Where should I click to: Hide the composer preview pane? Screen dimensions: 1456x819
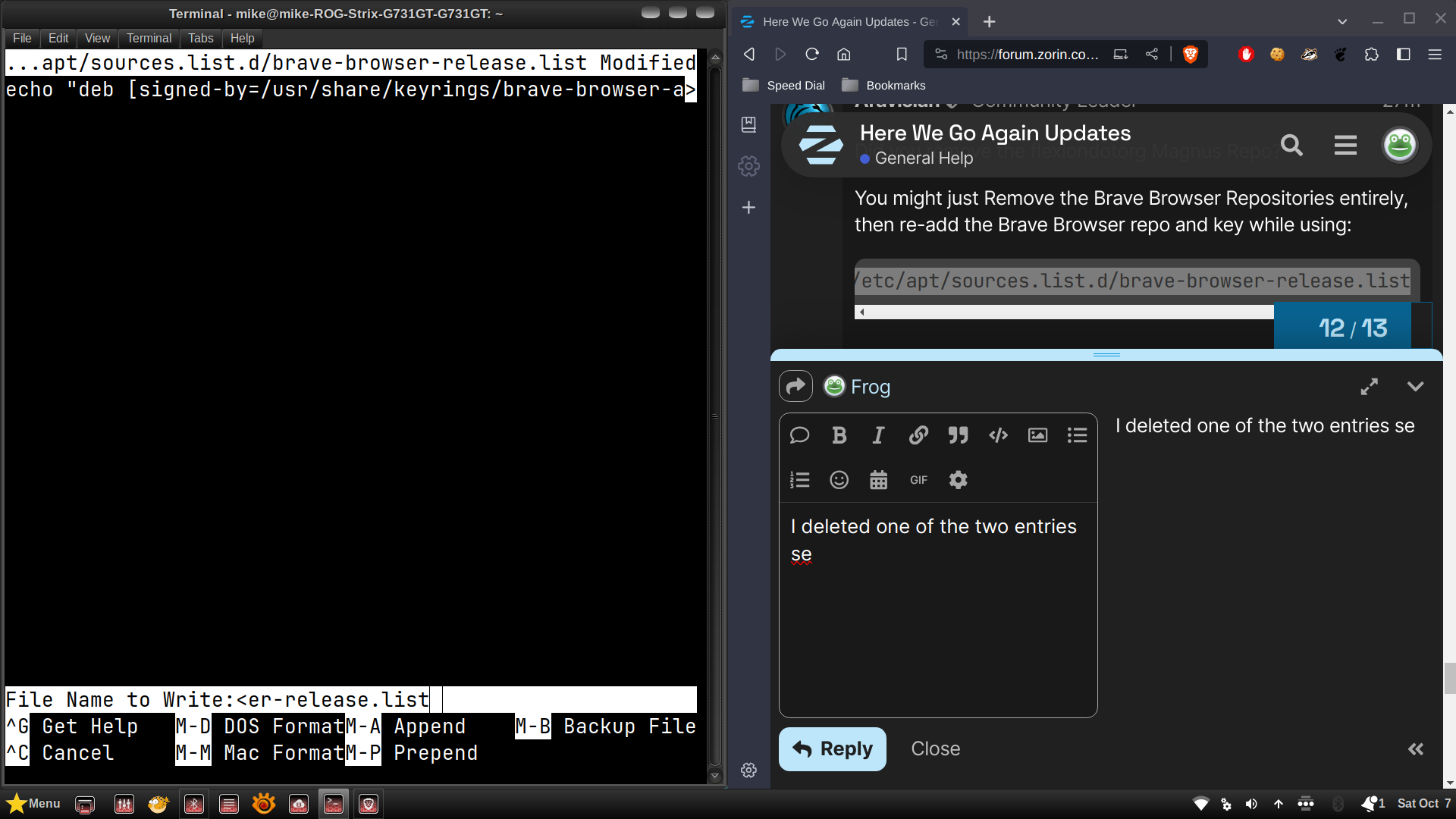pyautogui.click(x=1415, y=749)
